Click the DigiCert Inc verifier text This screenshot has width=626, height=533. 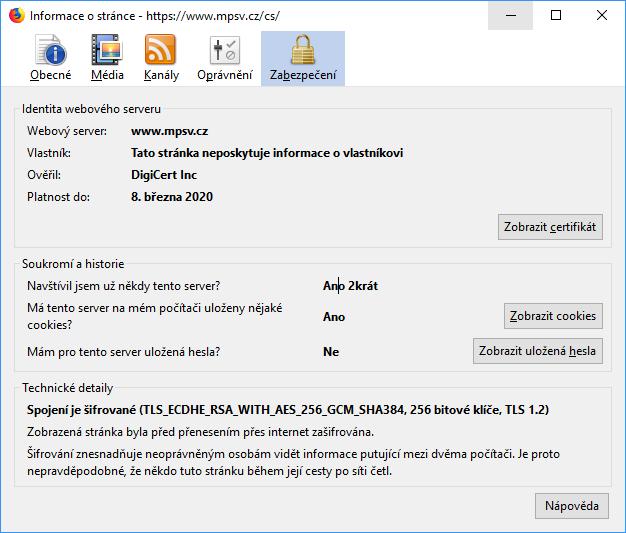(x=164, y=175)
